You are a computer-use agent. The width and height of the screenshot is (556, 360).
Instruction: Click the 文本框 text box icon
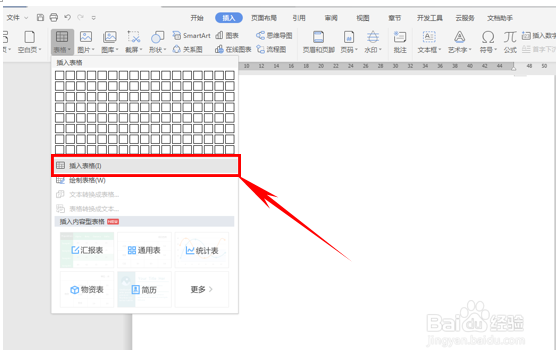point(429,37)
